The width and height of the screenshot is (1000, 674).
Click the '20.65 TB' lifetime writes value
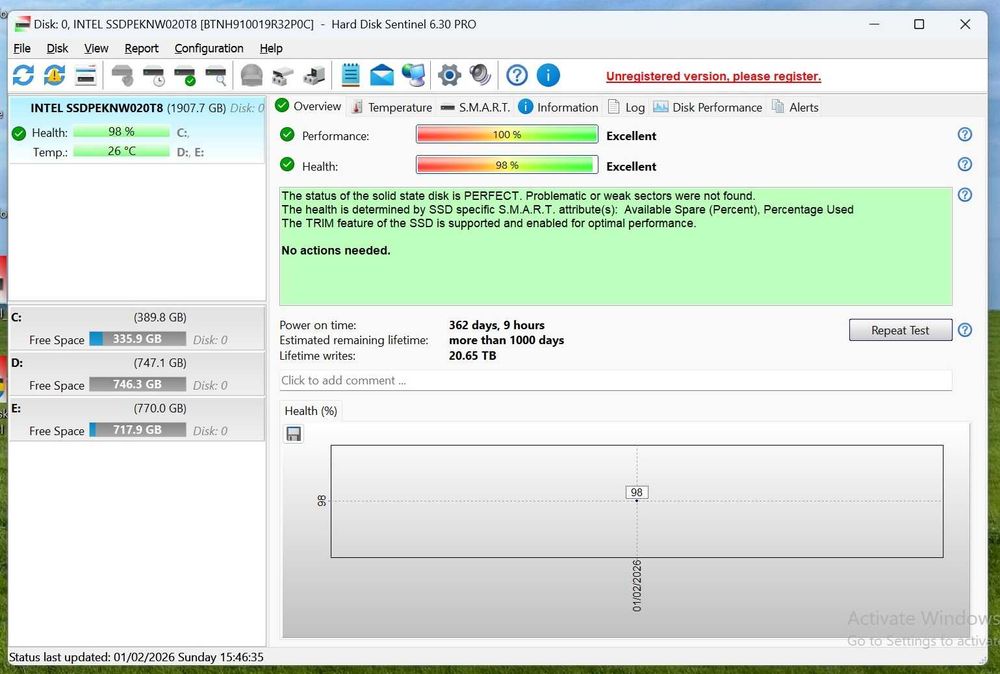coord(472,356)
